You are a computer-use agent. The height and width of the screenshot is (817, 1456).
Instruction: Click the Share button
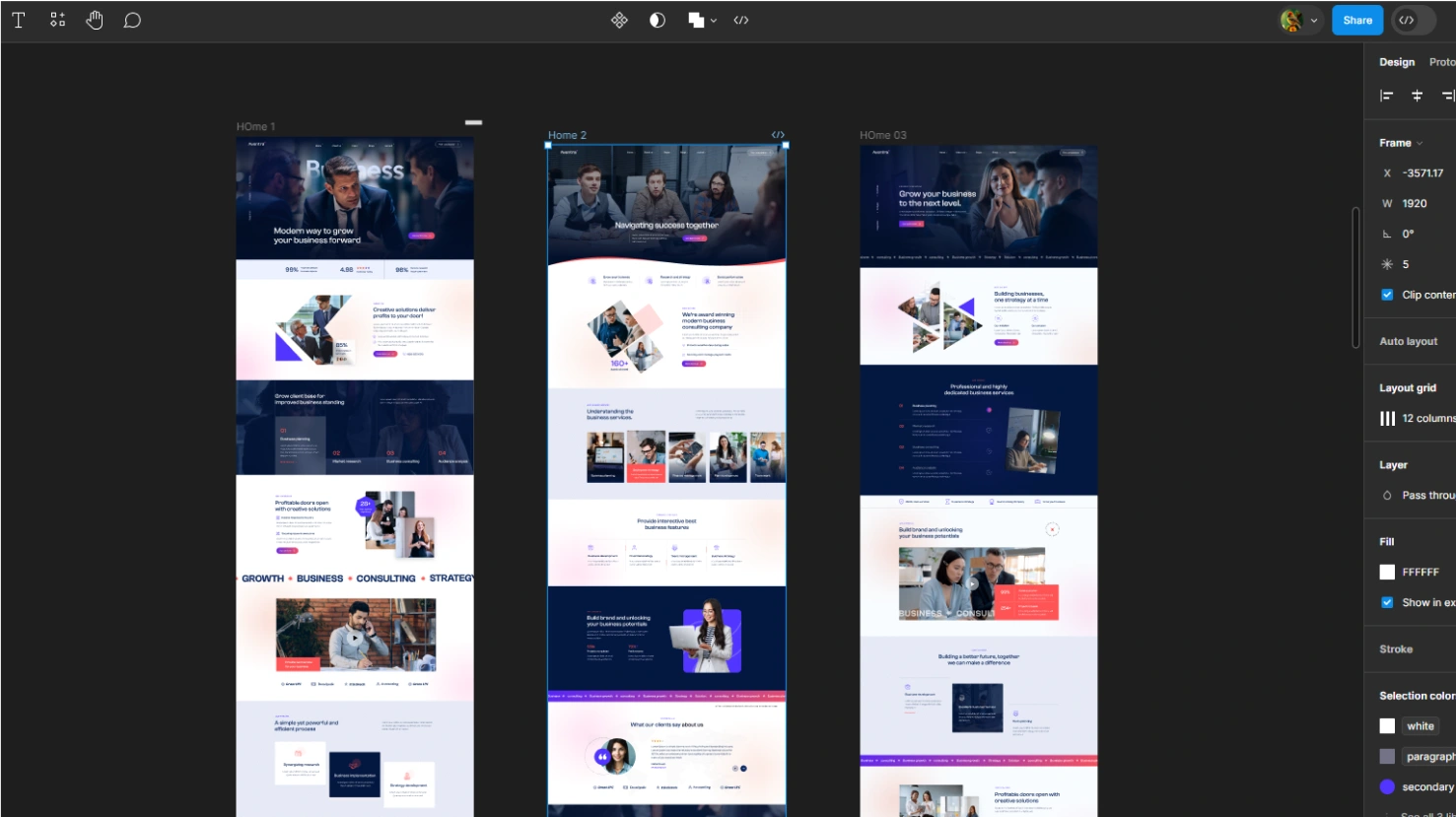click(x=1356, y=20)
